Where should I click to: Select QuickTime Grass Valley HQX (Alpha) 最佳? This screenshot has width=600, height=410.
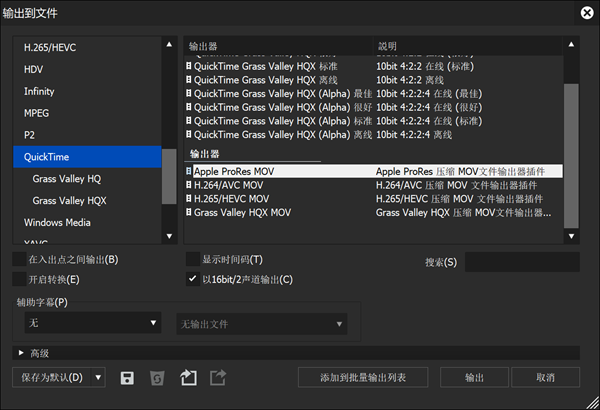coord(374,93)
